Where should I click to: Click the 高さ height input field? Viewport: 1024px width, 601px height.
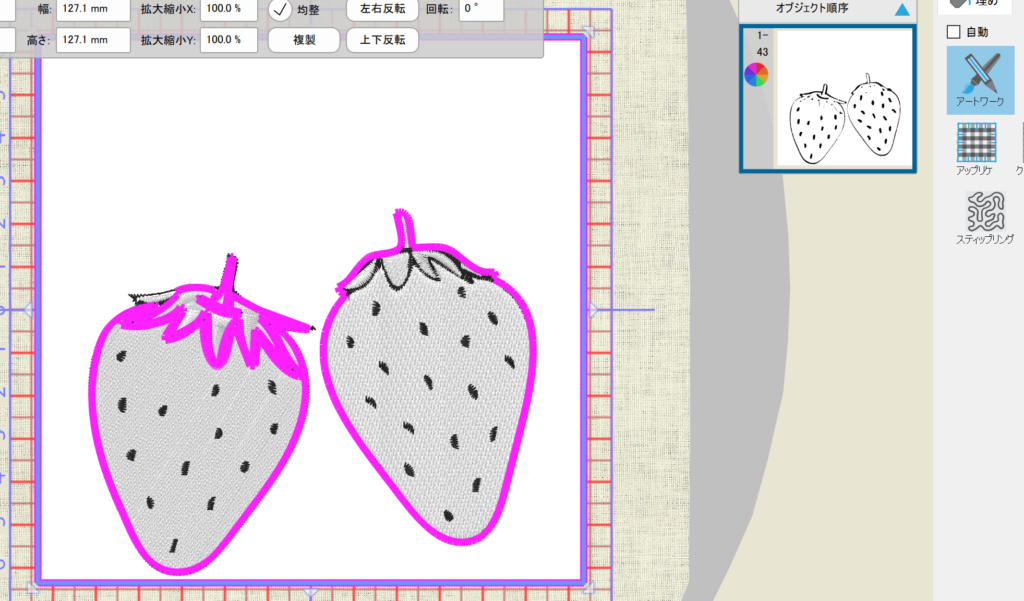click(93, 41)
